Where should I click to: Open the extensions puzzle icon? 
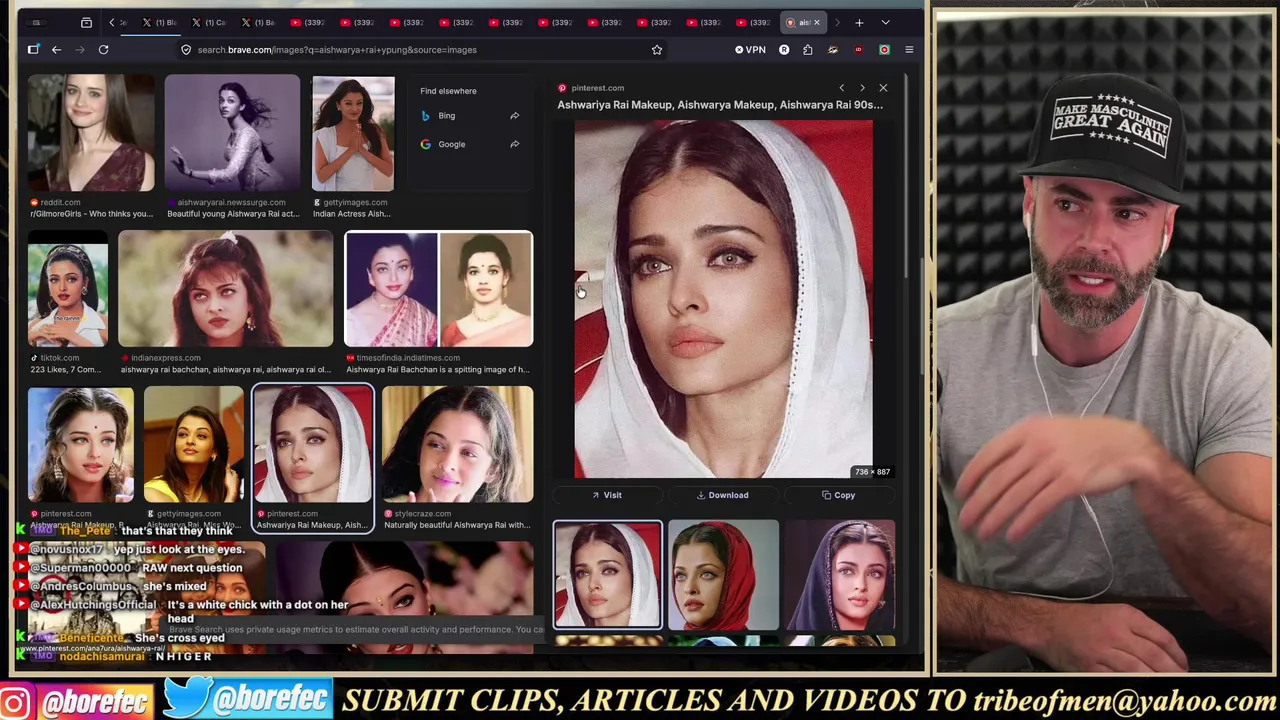click(x=808, y=49)
